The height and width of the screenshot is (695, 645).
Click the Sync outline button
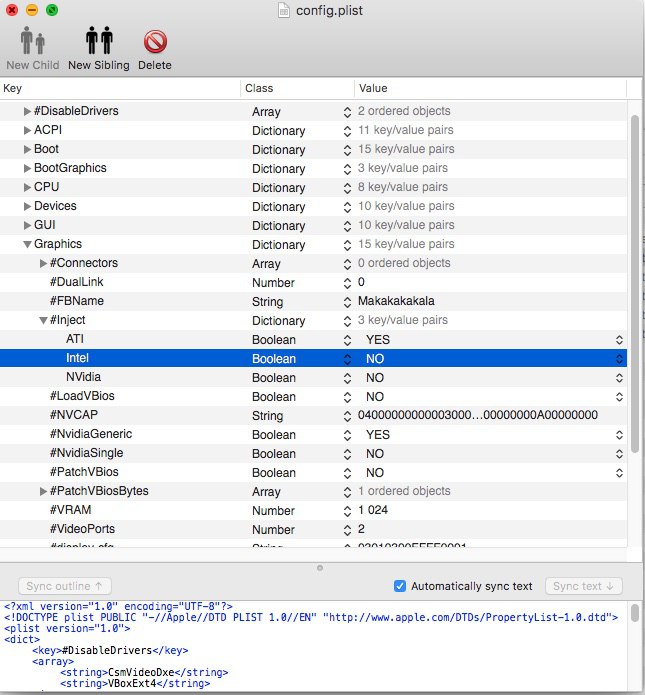pyautogui.click(x=64, y=586)
